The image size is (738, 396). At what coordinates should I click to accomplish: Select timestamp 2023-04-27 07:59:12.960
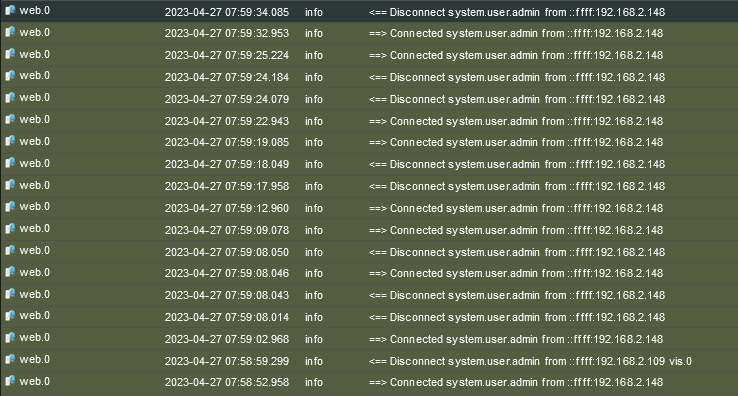click(x=227, y=208)
